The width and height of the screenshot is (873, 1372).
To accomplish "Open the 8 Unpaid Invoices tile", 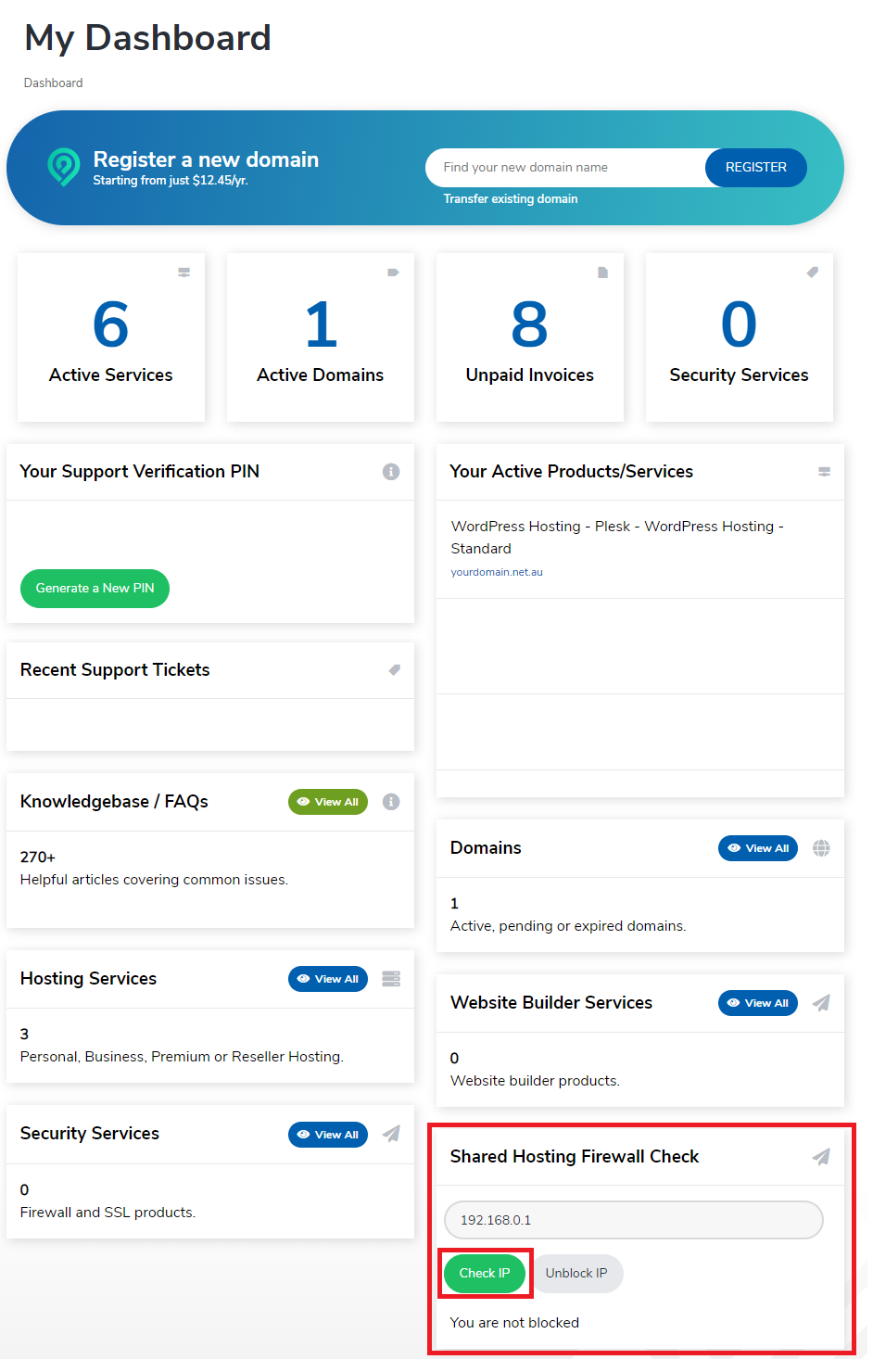I will (x=529, y=337).
